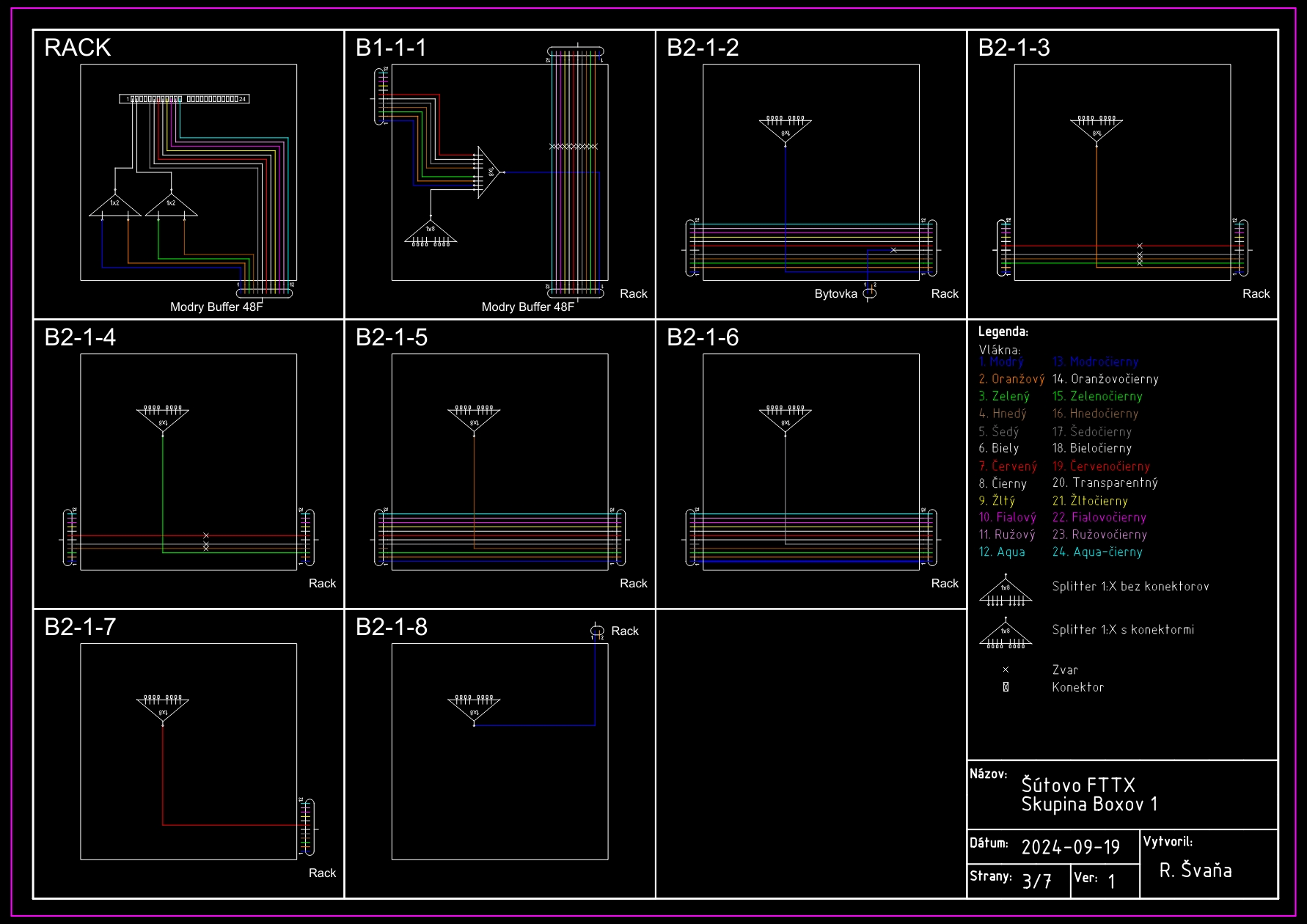This screenshot has width=1307, height=924.
Task: Click the author name R. Švaňa
Action: (1196, 870)
